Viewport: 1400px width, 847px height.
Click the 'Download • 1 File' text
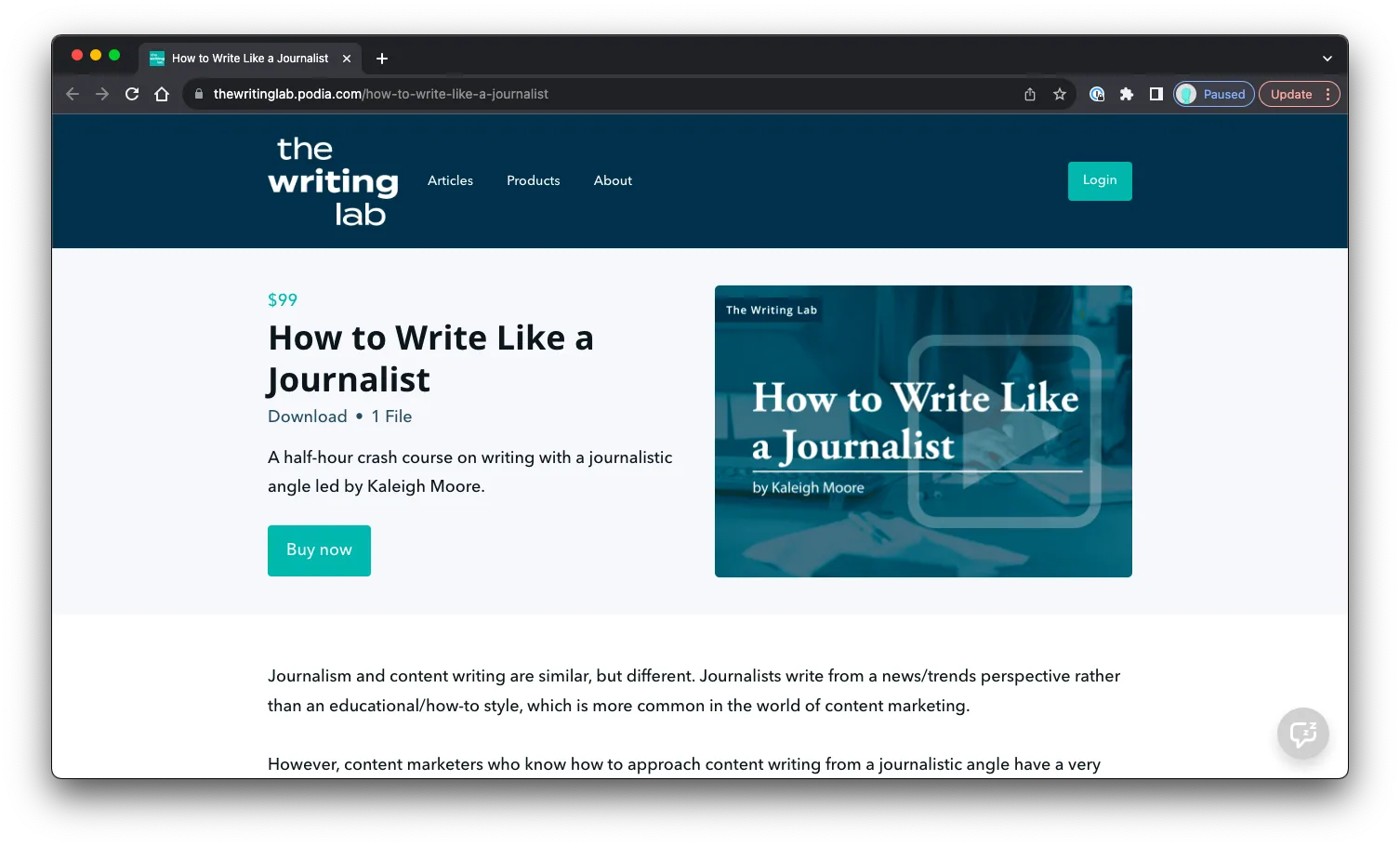[x=339, y=417]
